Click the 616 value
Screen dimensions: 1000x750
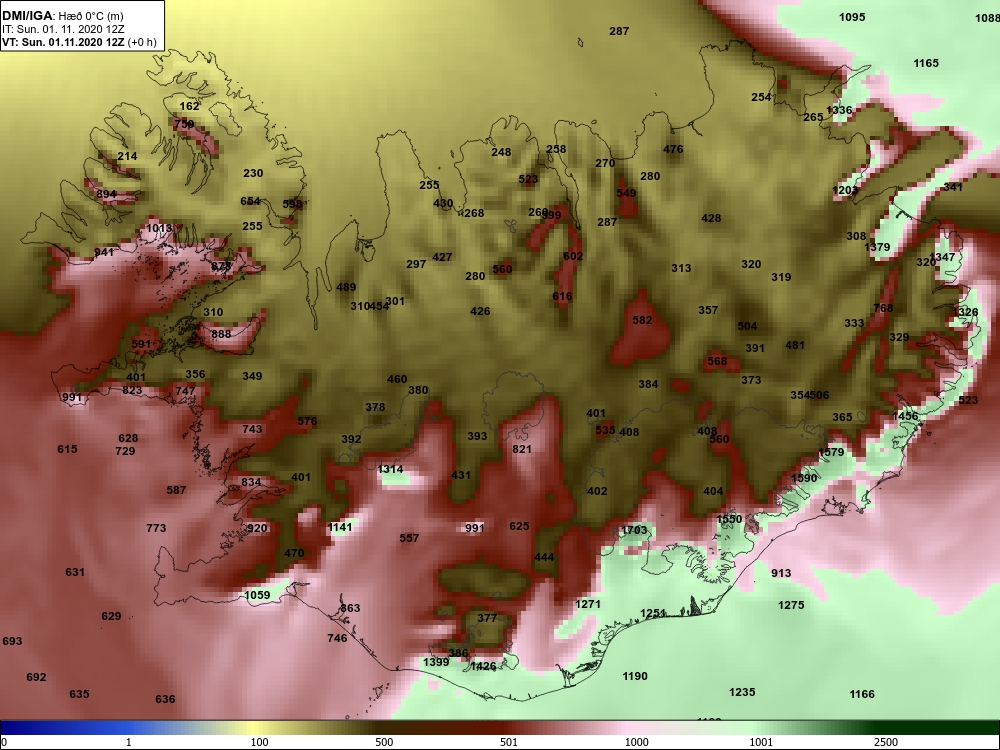tap(562, 297)
